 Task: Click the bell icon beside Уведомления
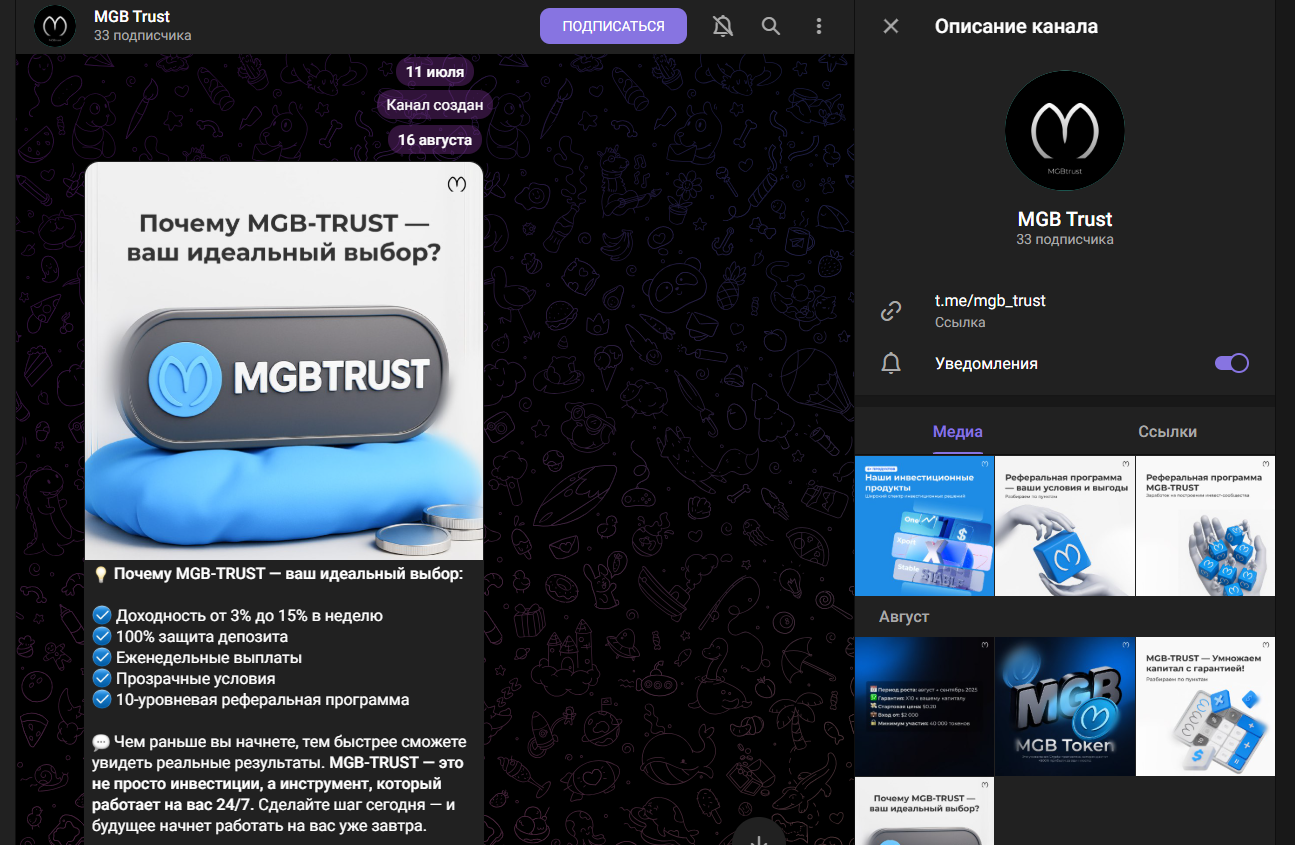891,363
